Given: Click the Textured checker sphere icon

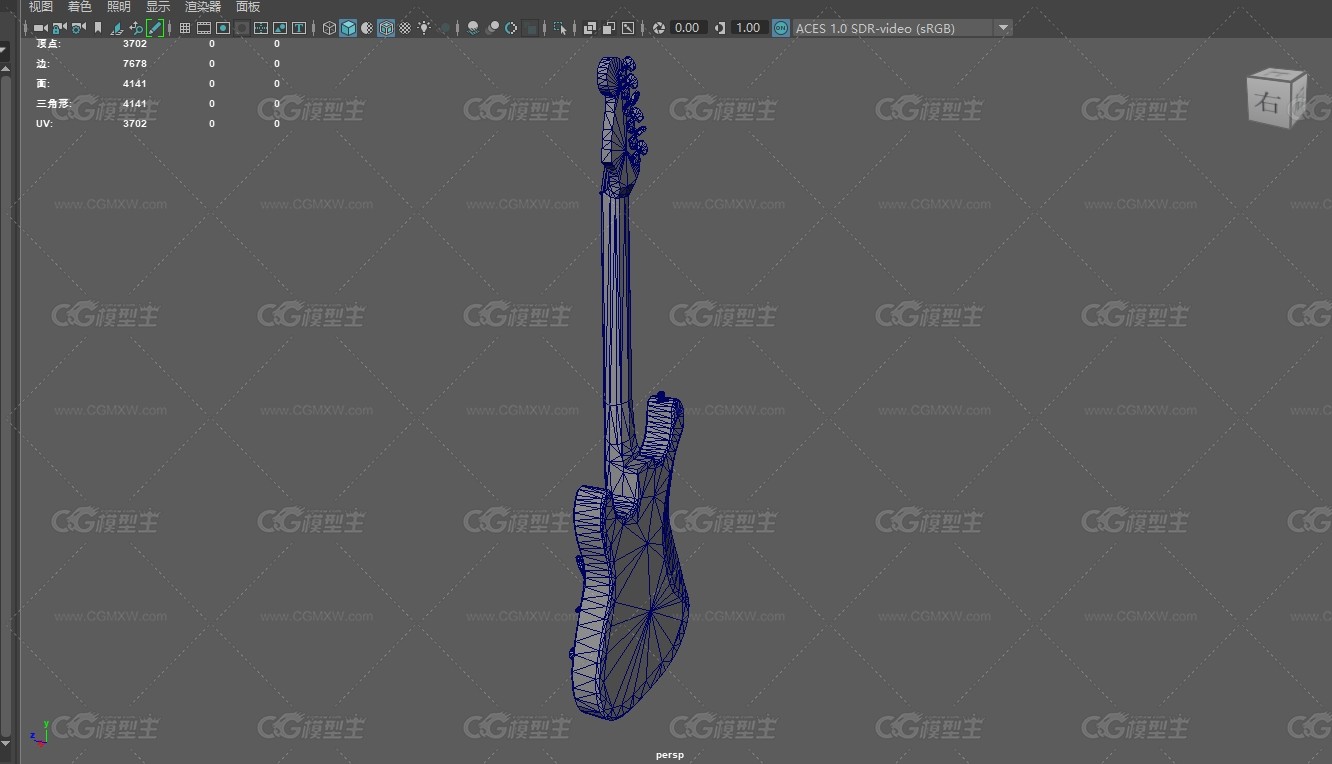Looking at the screenshot, I should [x=405, y=28].
